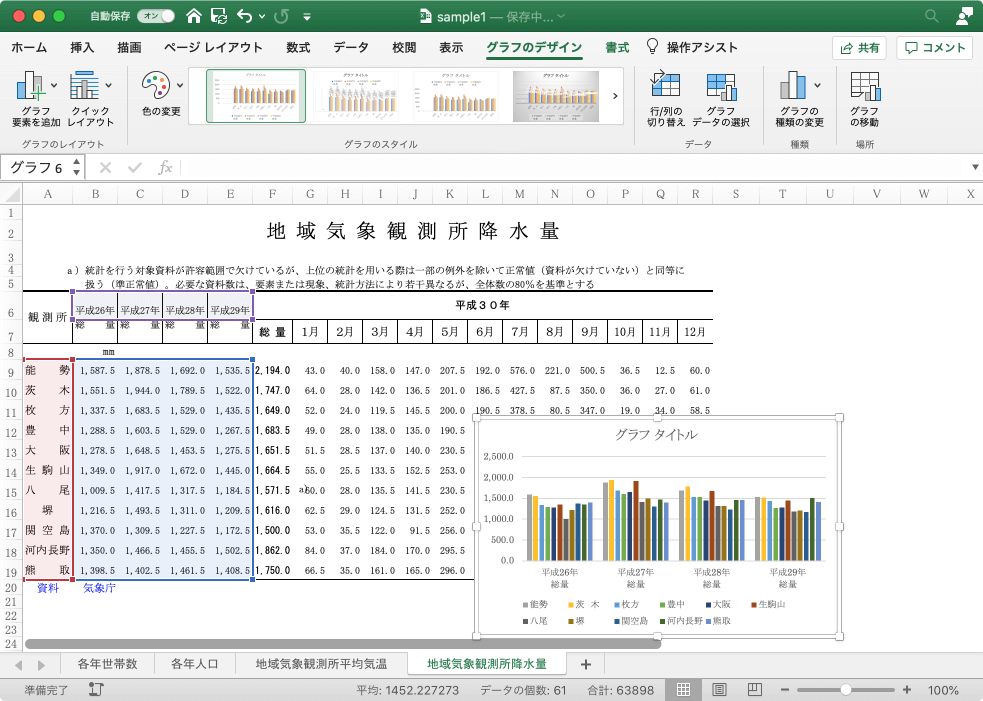Viewport: 983px width, 701px height.
Task: Click the 100% zoom level
Action: 943,690
